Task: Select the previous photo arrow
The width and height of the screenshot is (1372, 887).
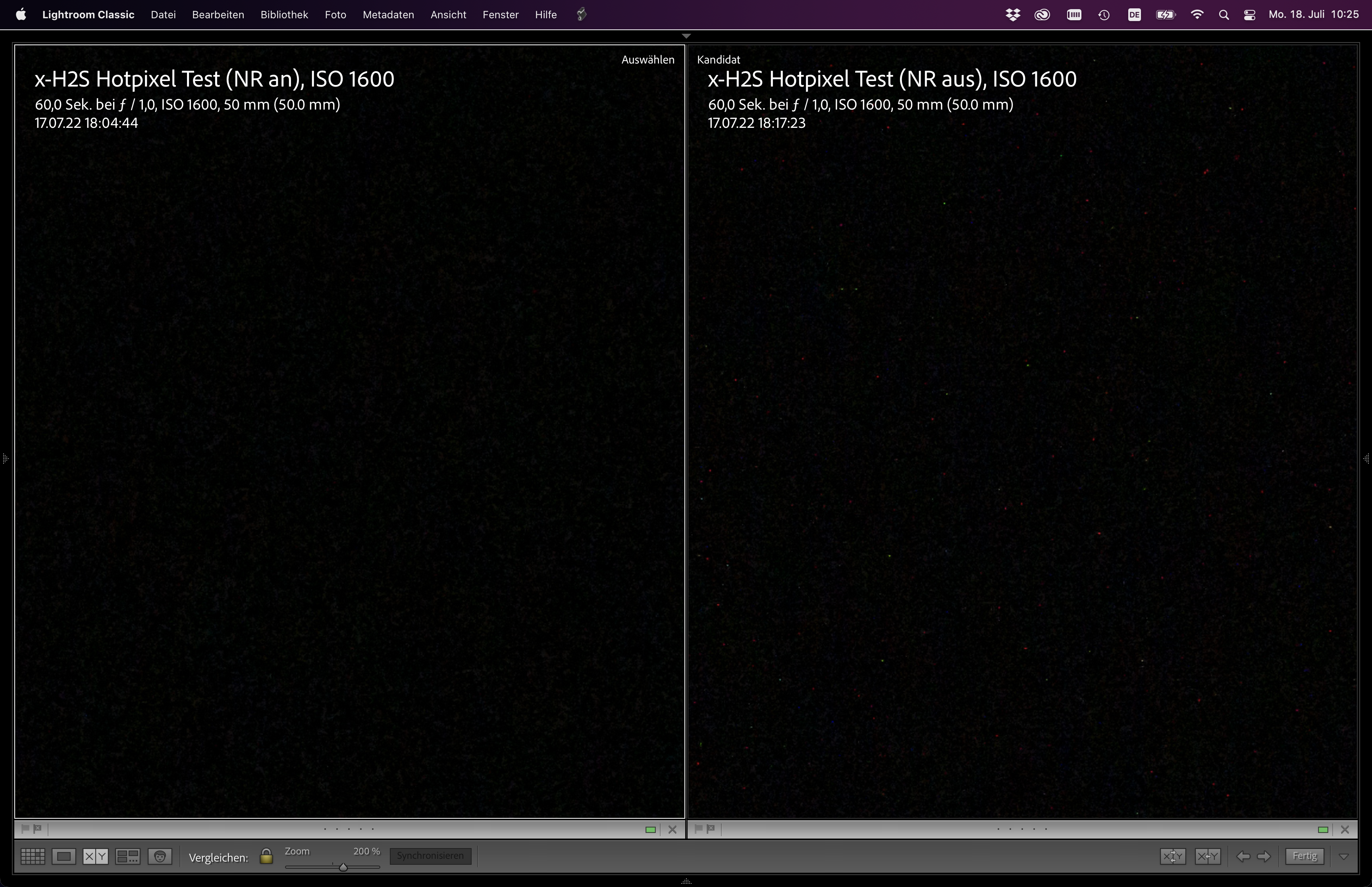Action: (1243, 856)
